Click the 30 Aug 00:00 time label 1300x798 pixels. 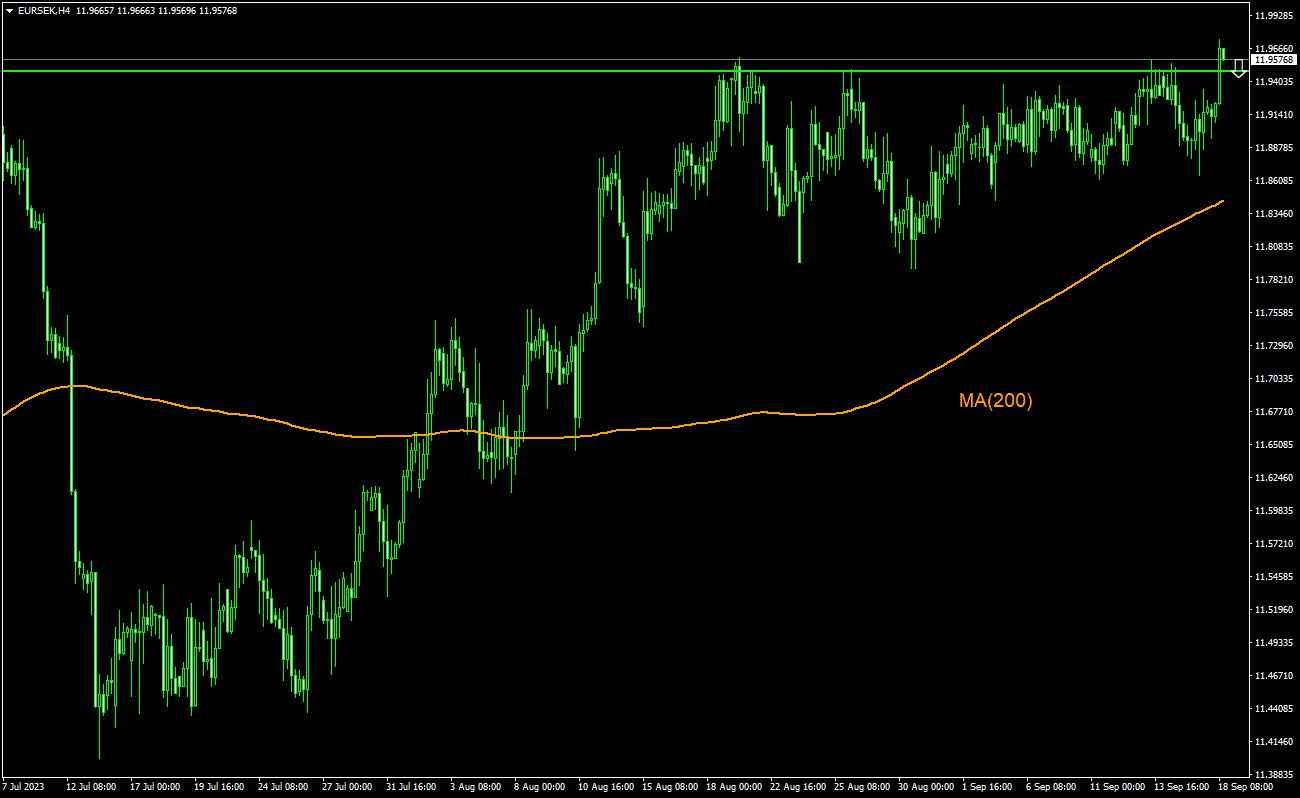[x=925, y=787]
